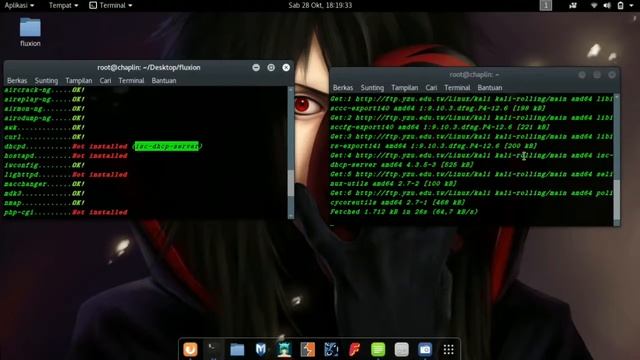
Task: Open Bantuan menu in right terminal window
Action: [490, 87]
